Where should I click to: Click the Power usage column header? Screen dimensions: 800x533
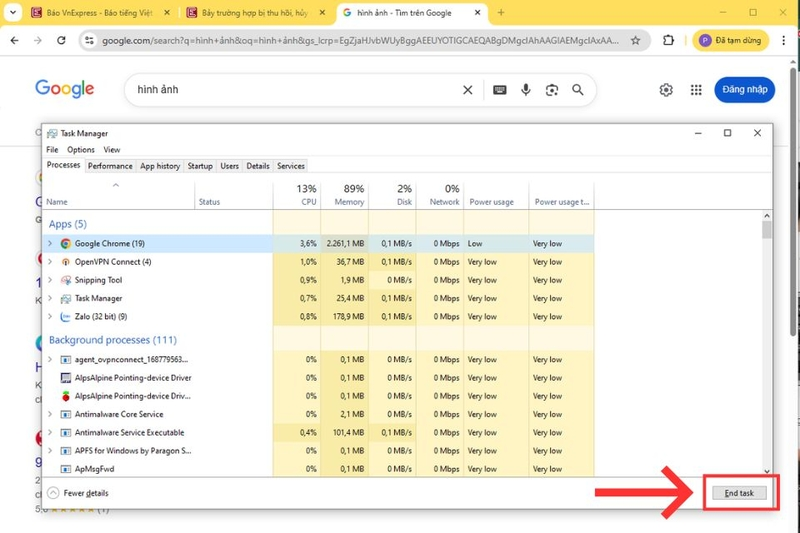tap(496, 195)
